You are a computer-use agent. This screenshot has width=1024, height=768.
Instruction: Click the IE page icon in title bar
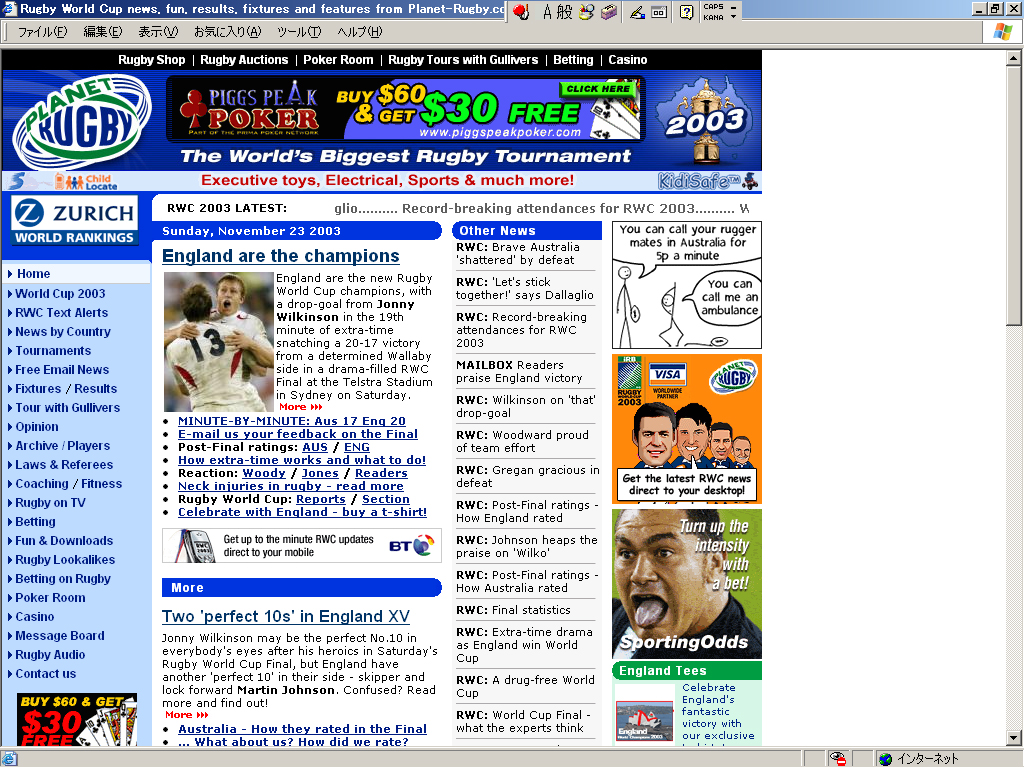point(10,9)
